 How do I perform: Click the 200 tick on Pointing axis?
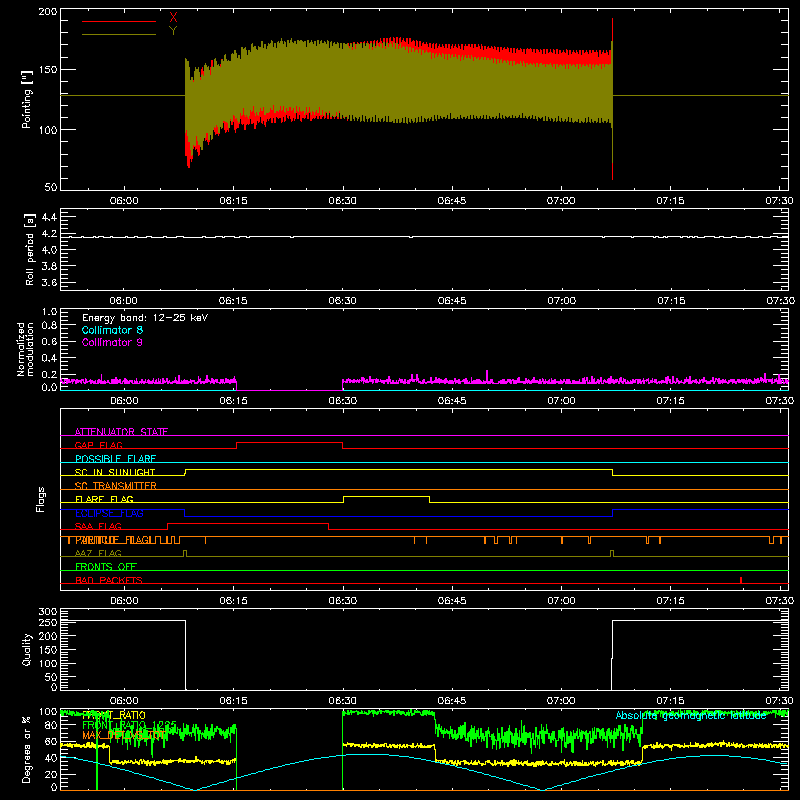click(47, 12)
